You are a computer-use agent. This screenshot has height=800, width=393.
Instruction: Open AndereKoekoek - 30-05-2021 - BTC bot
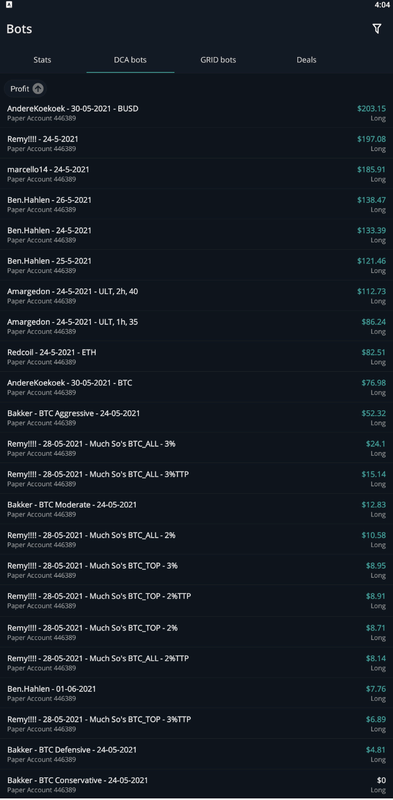pos(196,387)
